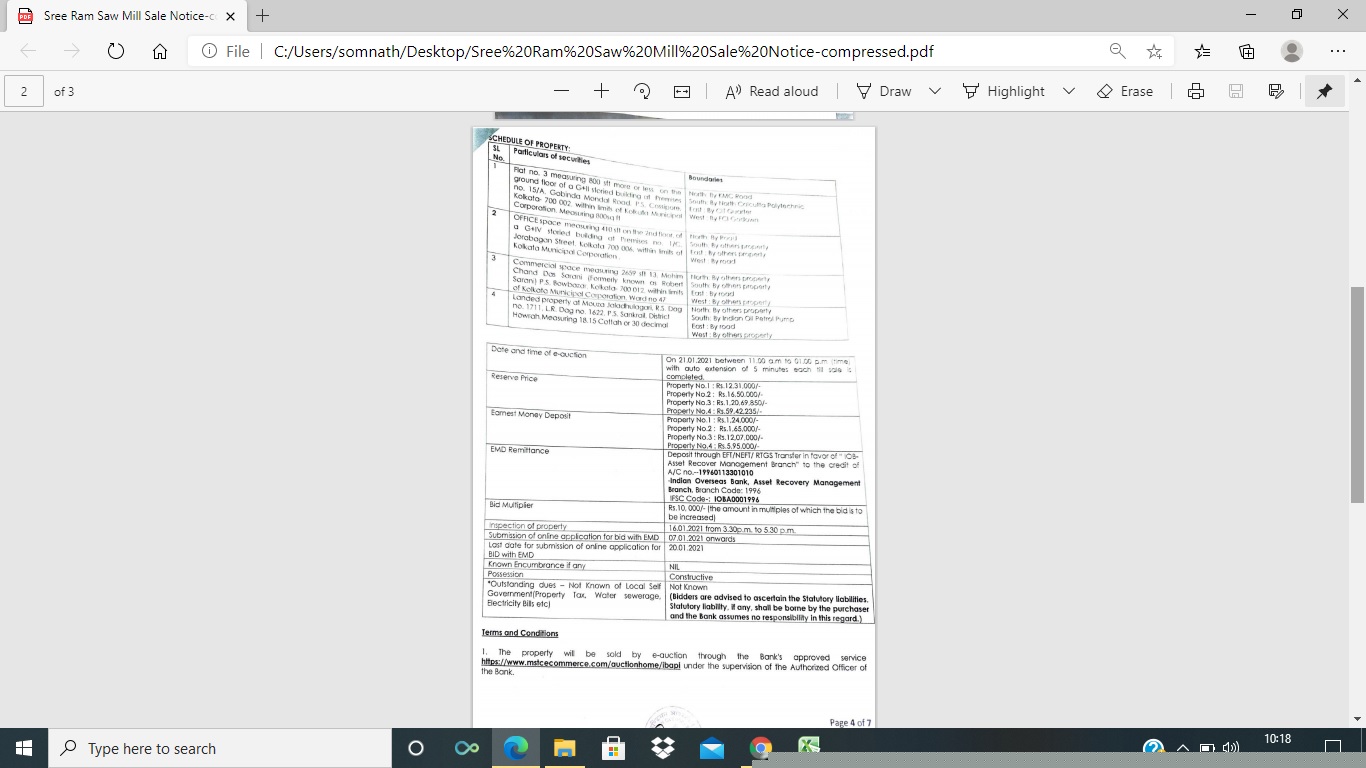
Task: Rotate the PDF page
Action: coord(641,91)
